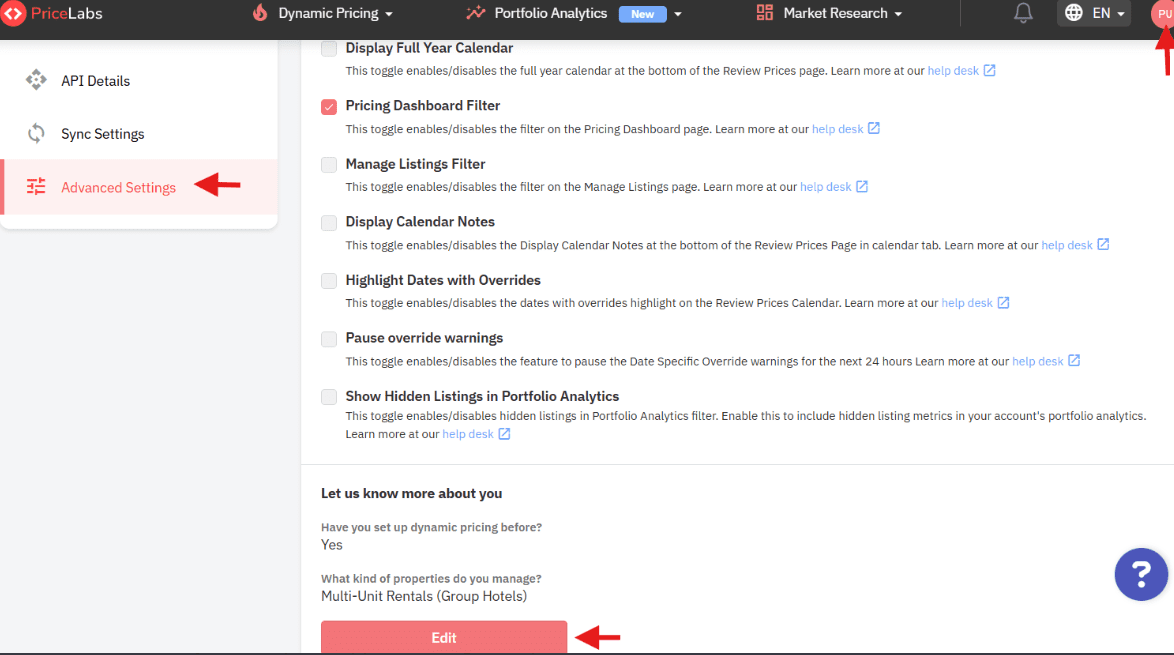Expand the Portfolio Analytics dropdown
The height and width of the screenshot is (655, 1174).
pos(575,13)
